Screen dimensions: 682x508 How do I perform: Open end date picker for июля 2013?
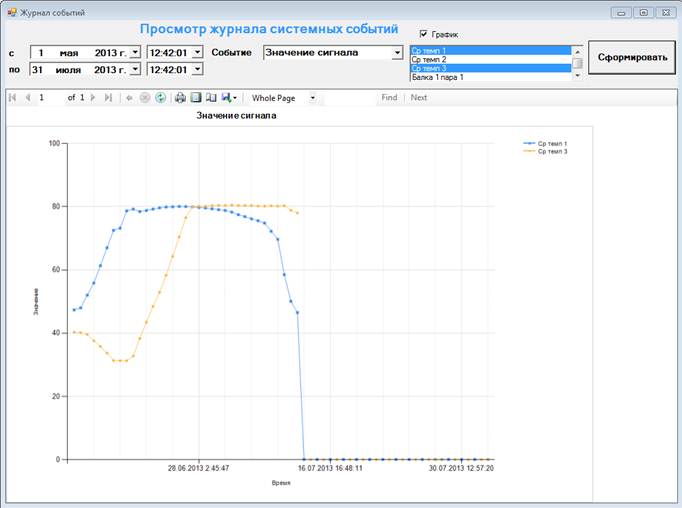coord(136,69)
